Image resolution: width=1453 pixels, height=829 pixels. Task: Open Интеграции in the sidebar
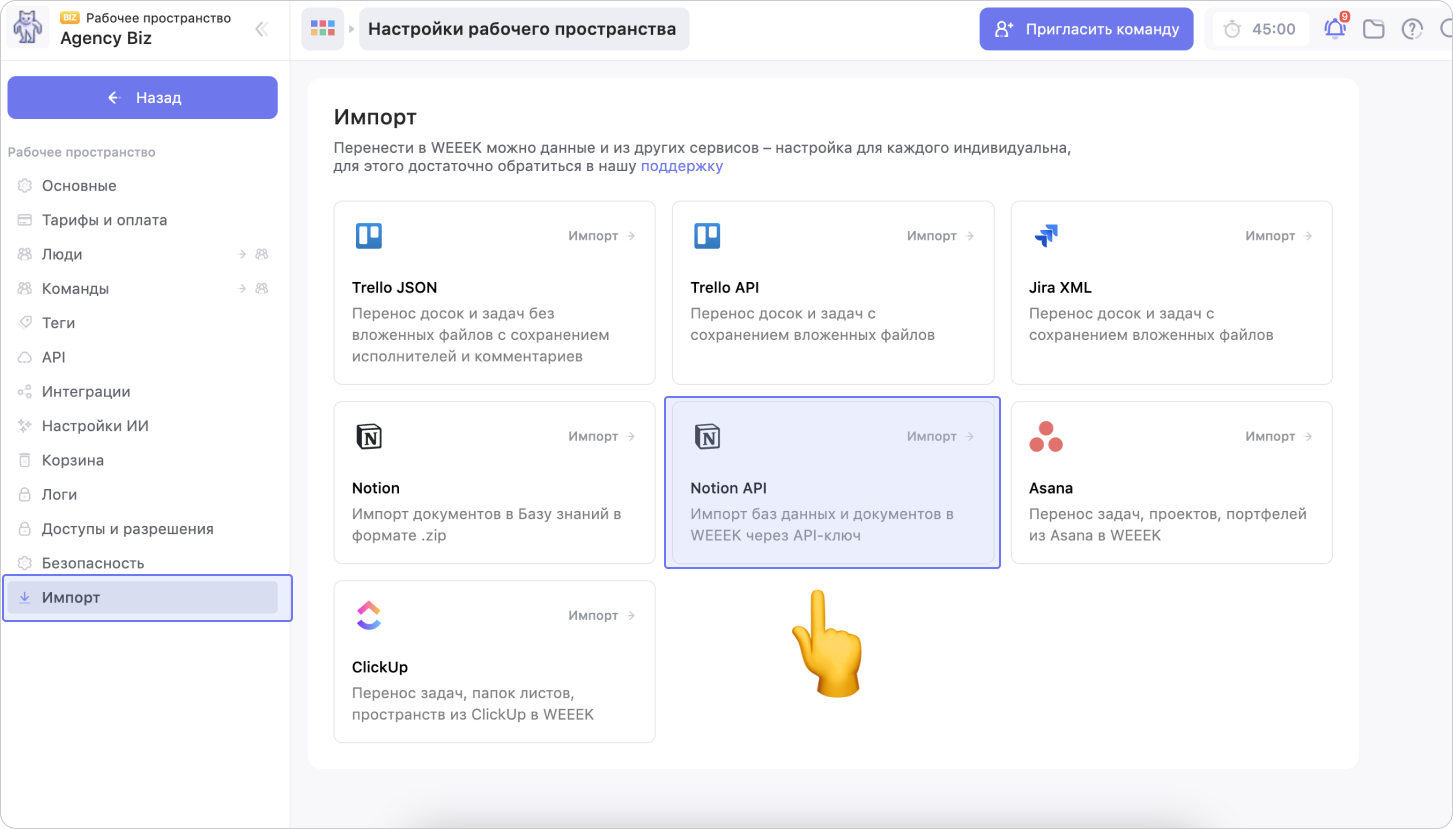[x=86, y=392]
